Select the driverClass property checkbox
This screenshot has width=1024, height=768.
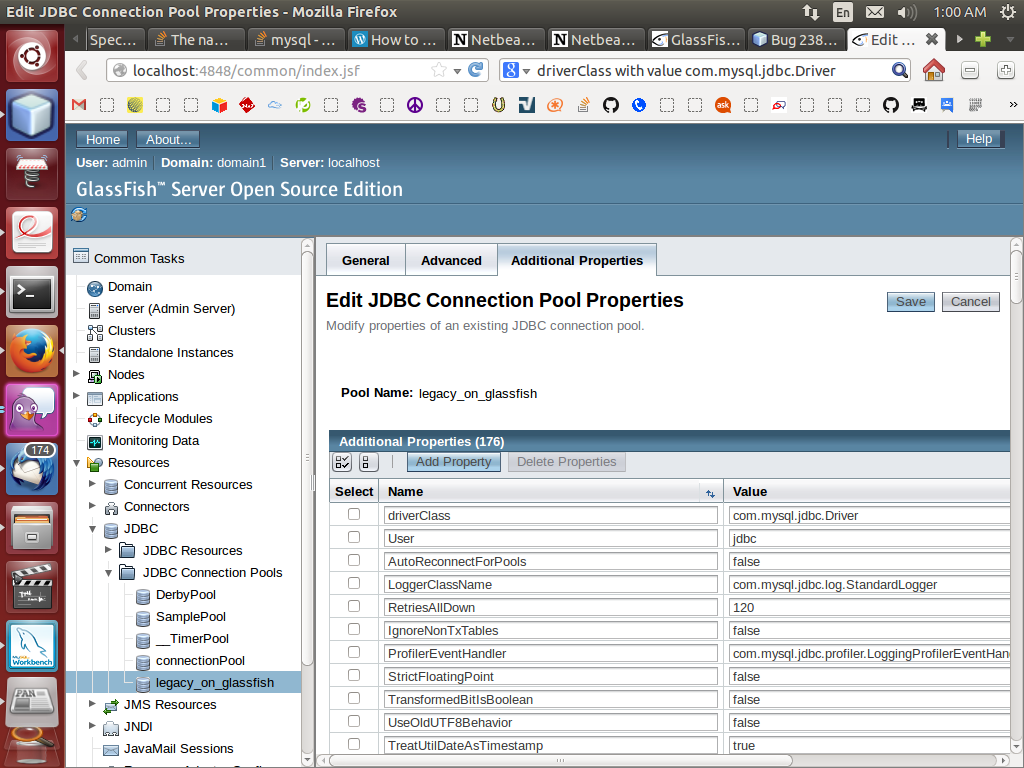tap(354, 514)
